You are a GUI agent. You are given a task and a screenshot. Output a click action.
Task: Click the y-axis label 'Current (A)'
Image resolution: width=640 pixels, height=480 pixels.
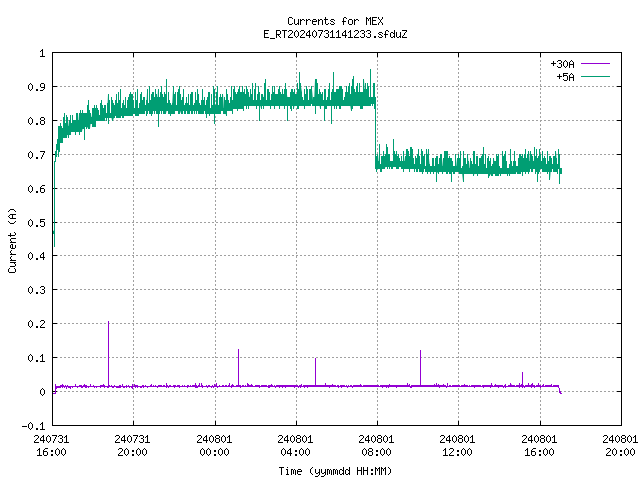[12, 240]
